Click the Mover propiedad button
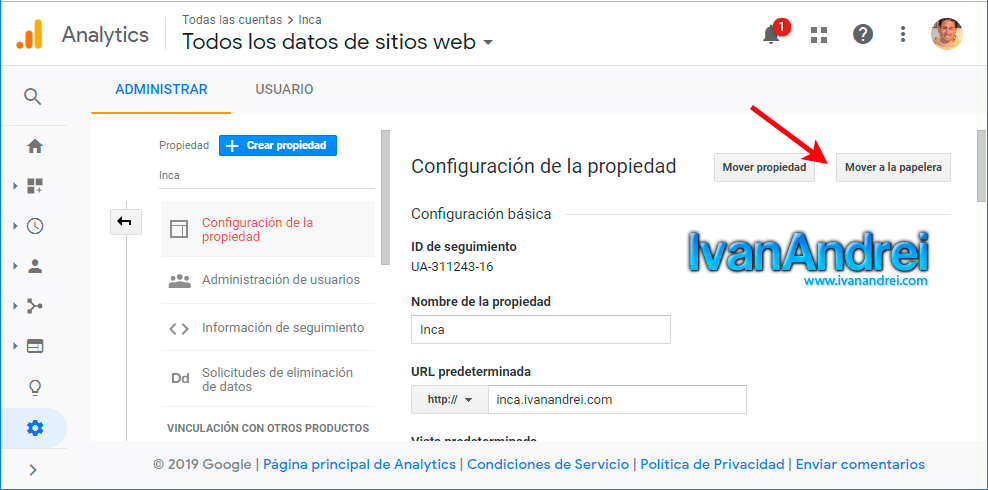988x490 pixels. (764, 168)
